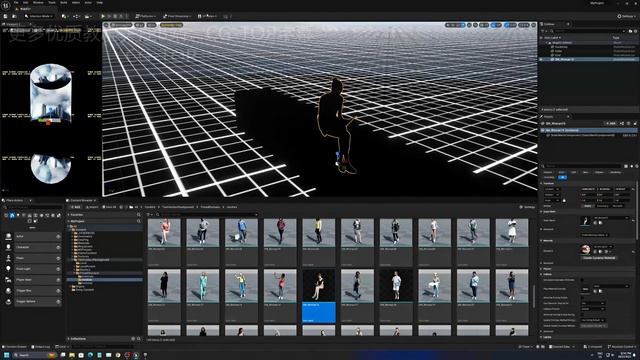This screenshot has width=640, height=360.
Task: Select the Basic category icon in Place Actors
Action: 12,215
